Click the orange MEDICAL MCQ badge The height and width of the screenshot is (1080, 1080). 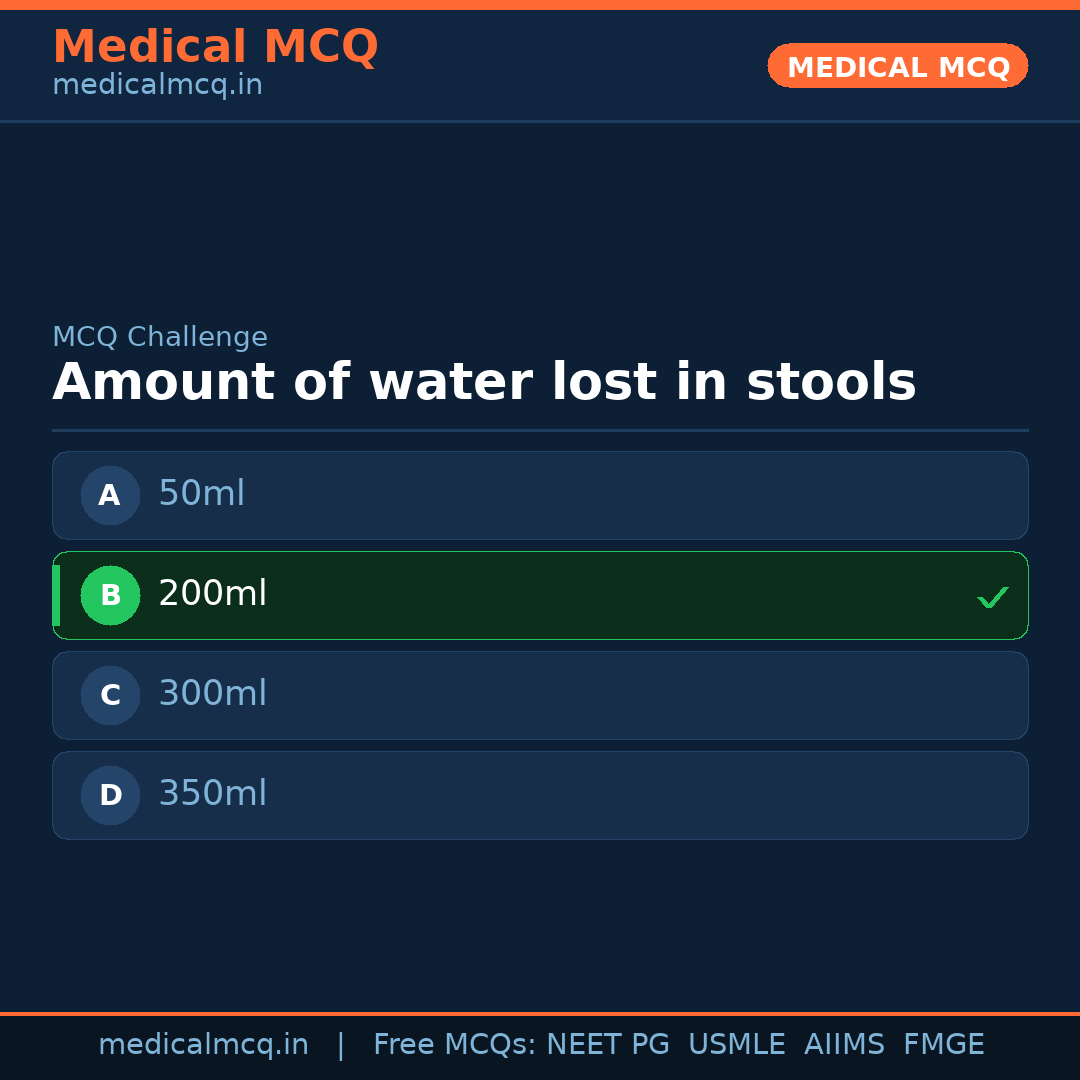(897, 66)
